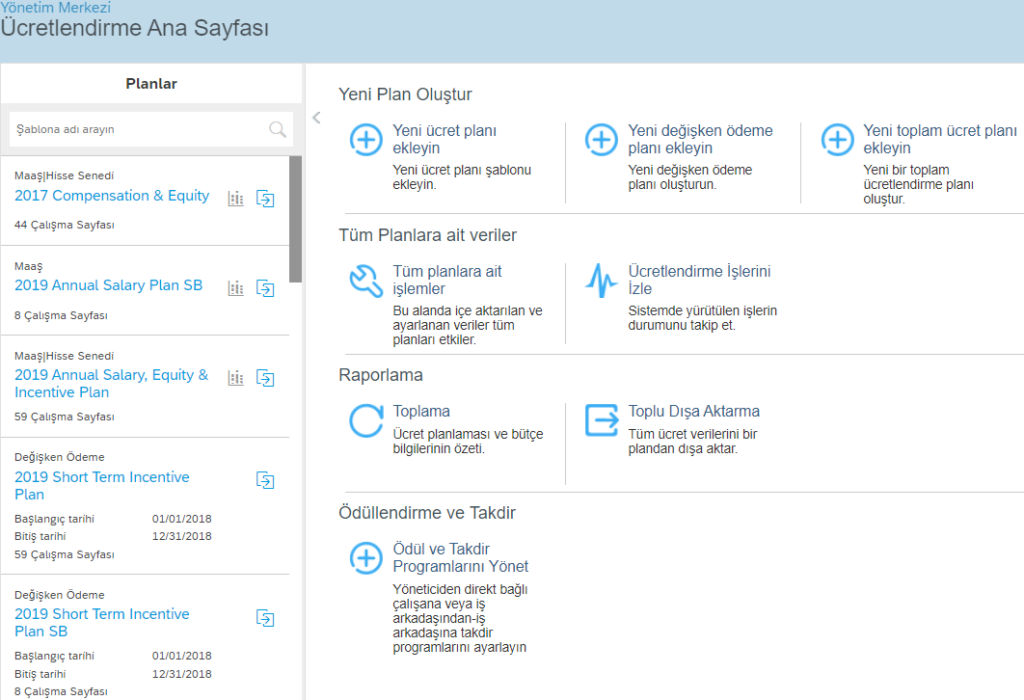Collapse the Planlar side panel arrow
Image resolution: width=1024 pixels, height=700 pixels.
pyautogui.click(x=316, y=118)
